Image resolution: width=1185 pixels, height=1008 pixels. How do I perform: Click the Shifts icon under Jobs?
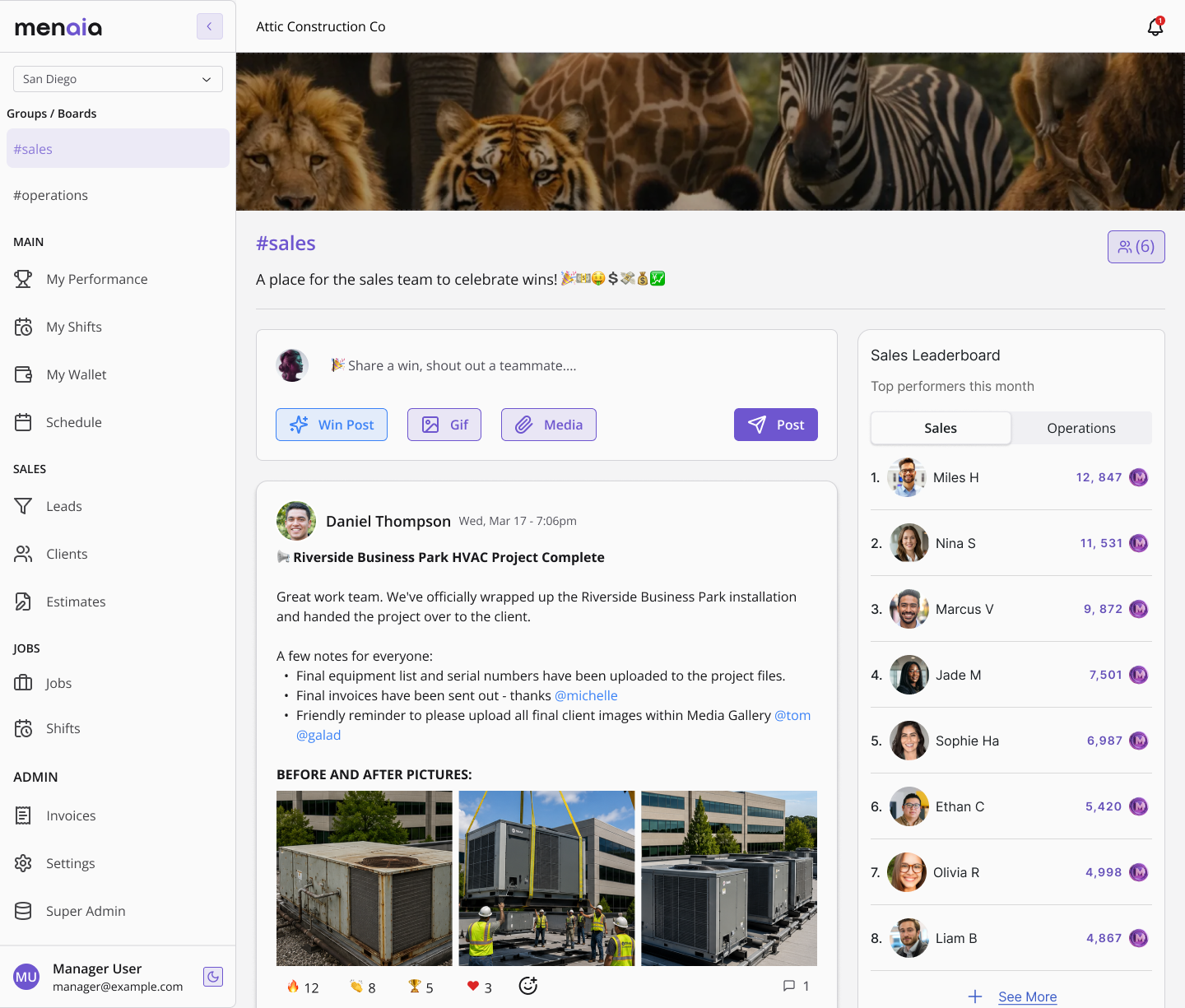[x=23, y=728]
